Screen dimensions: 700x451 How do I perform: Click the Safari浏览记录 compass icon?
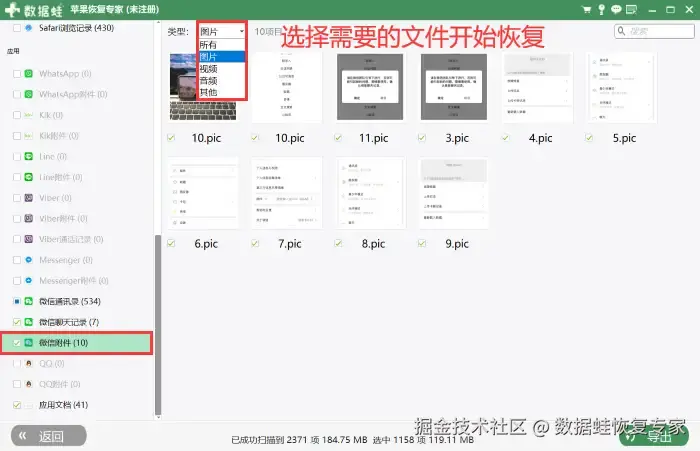coord(29,28)
